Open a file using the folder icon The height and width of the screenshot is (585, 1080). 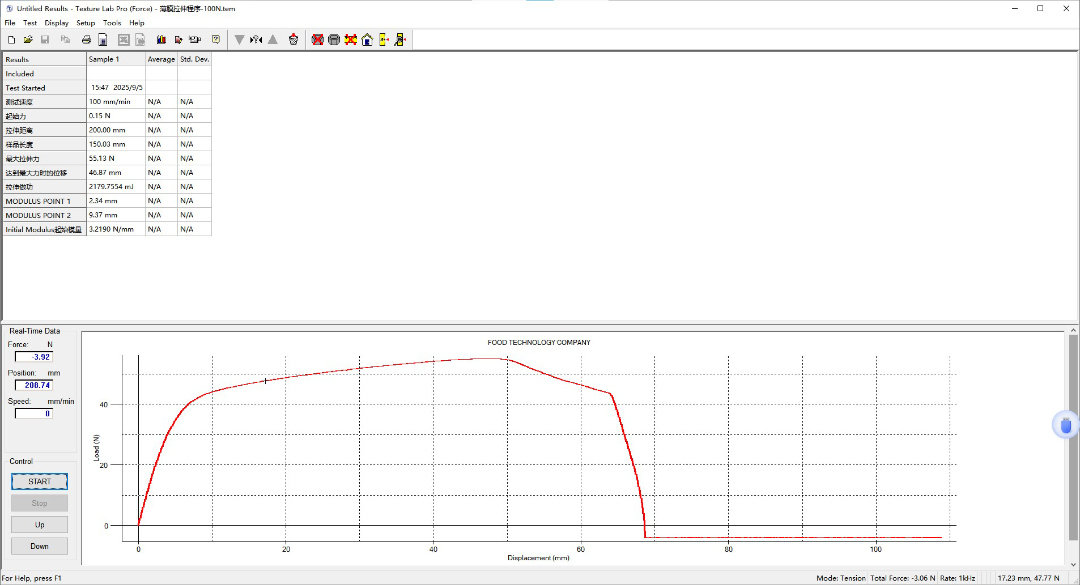[x=28, y=40]
